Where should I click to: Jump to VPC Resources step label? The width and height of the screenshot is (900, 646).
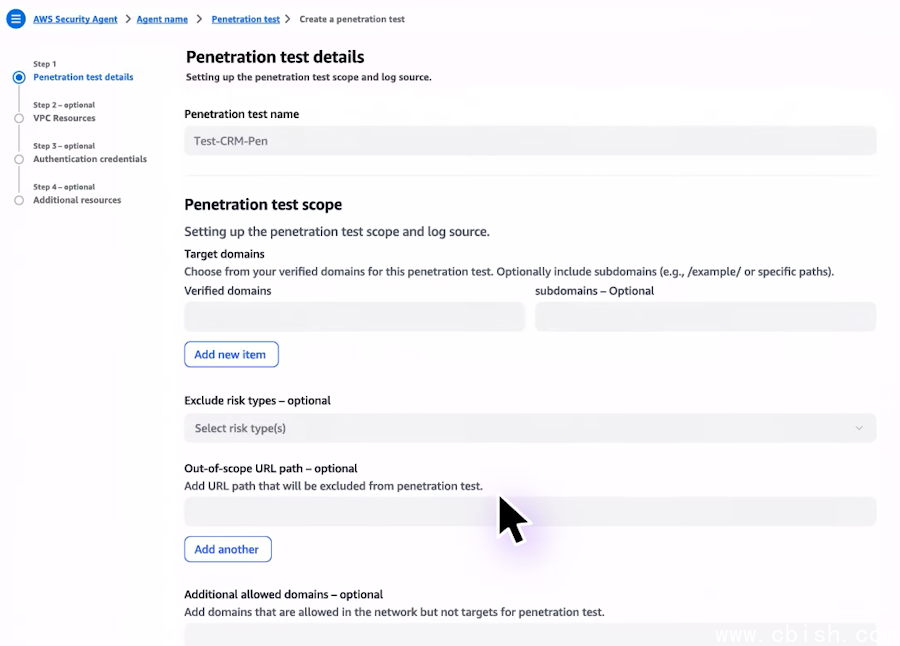64,118
